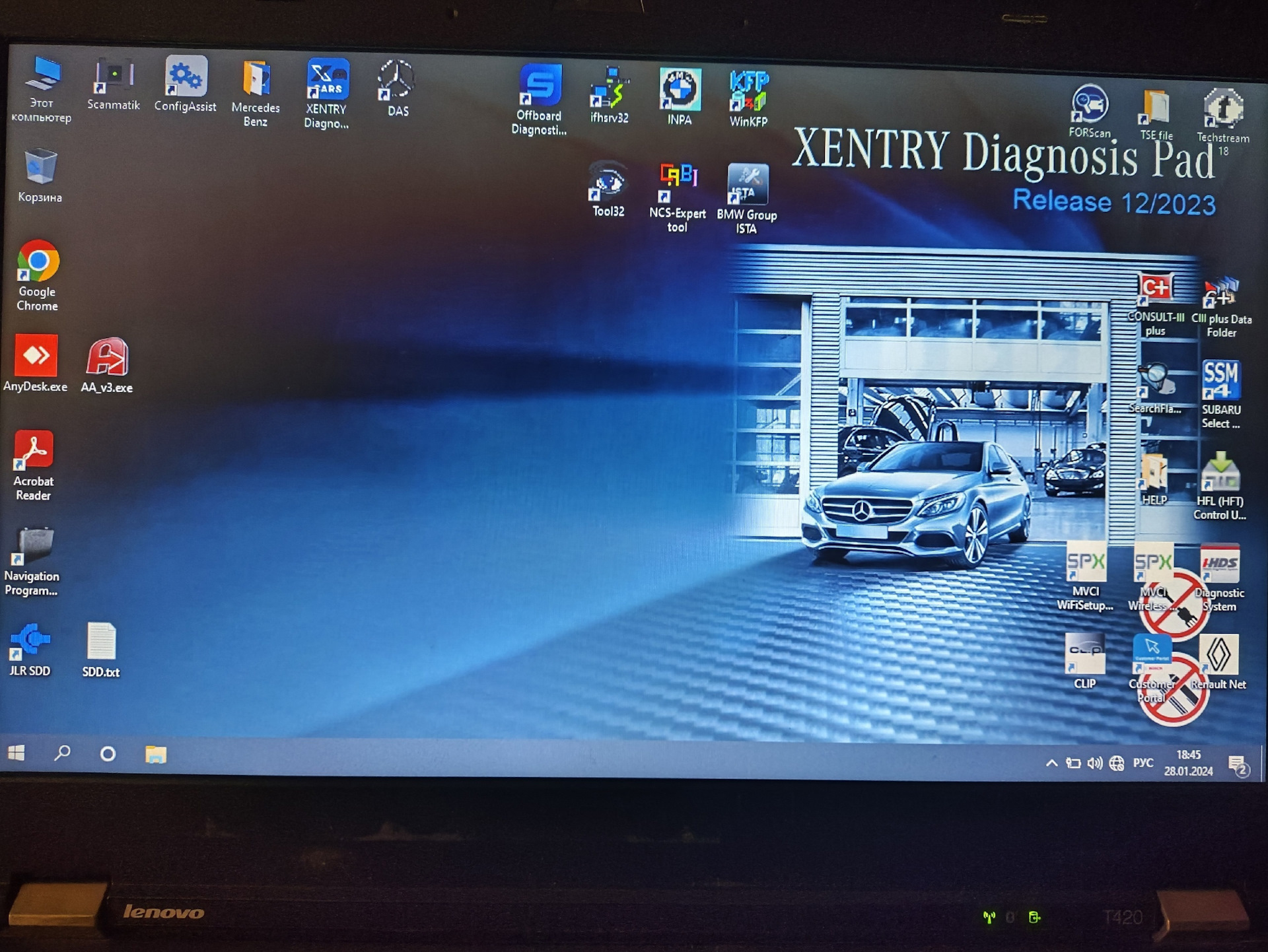
Task: Open File Explorer from the taskbar
Action: pos(156,754)
